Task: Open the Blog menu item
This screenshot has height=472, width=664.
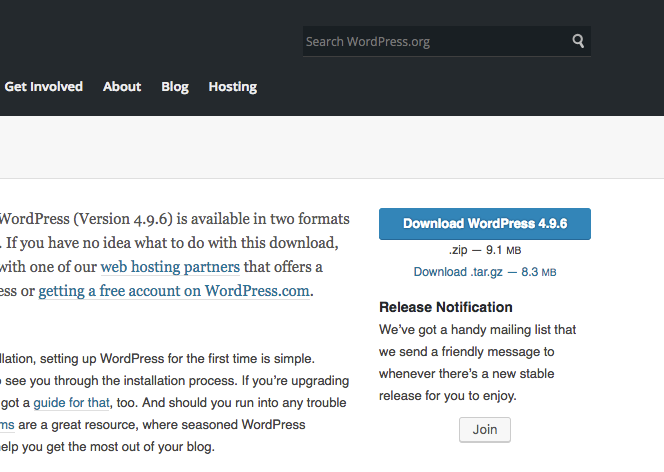Action: tap(175, 86)
